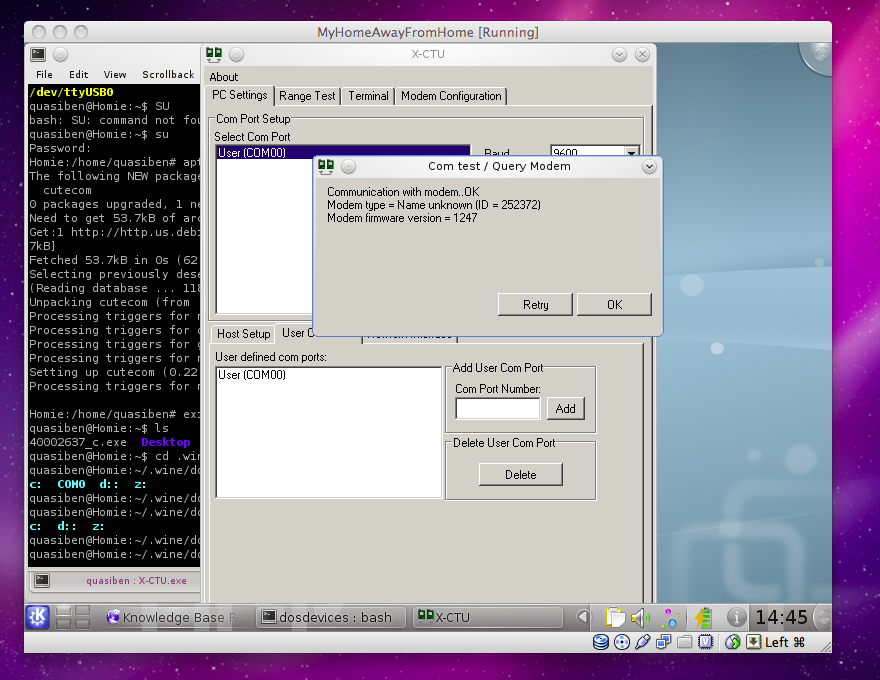Switch to the Modem Configuration tab
Viewport: 880px width, 680px height.
point(451,96)
